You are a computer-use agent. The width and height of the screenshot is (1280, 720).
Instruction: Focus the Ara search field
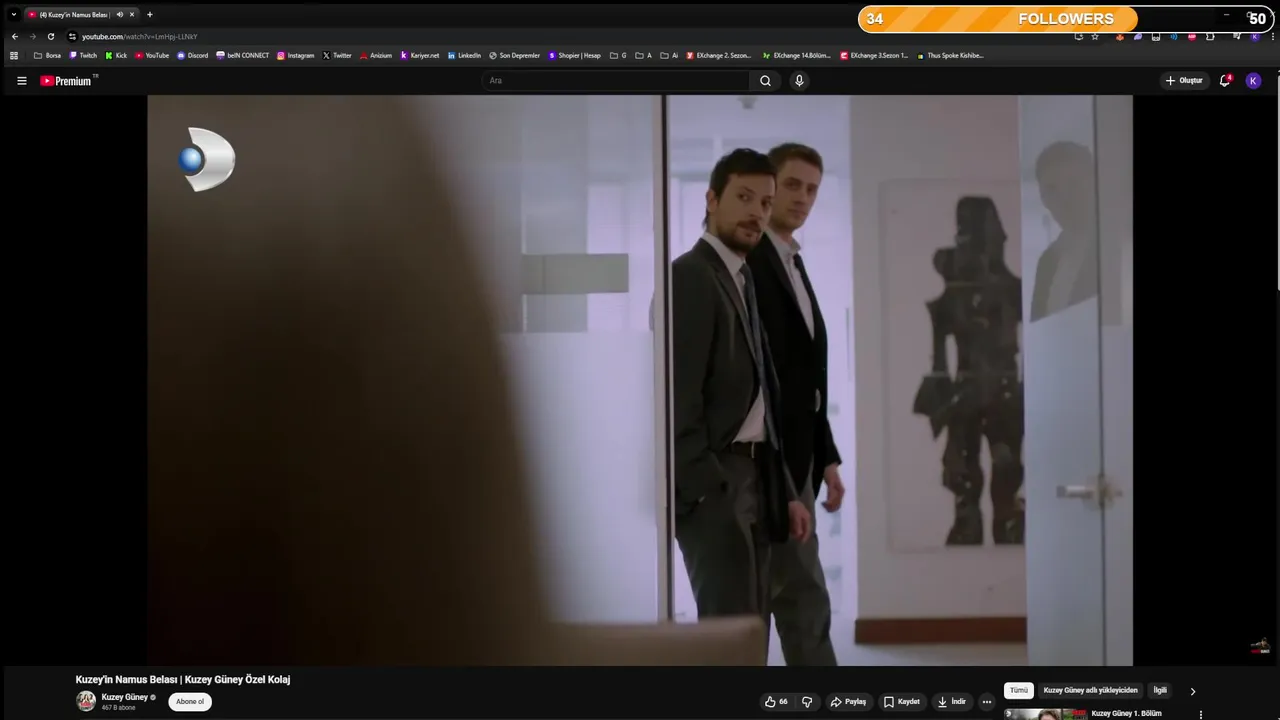(615, 81)
